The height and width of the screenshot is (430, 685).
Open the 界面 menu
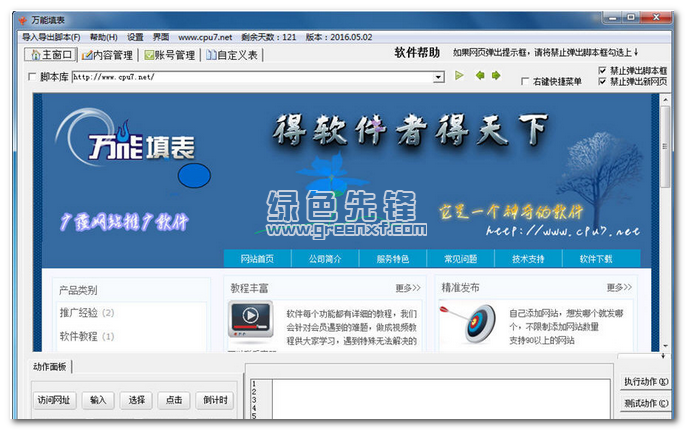[x=161, y=37]
